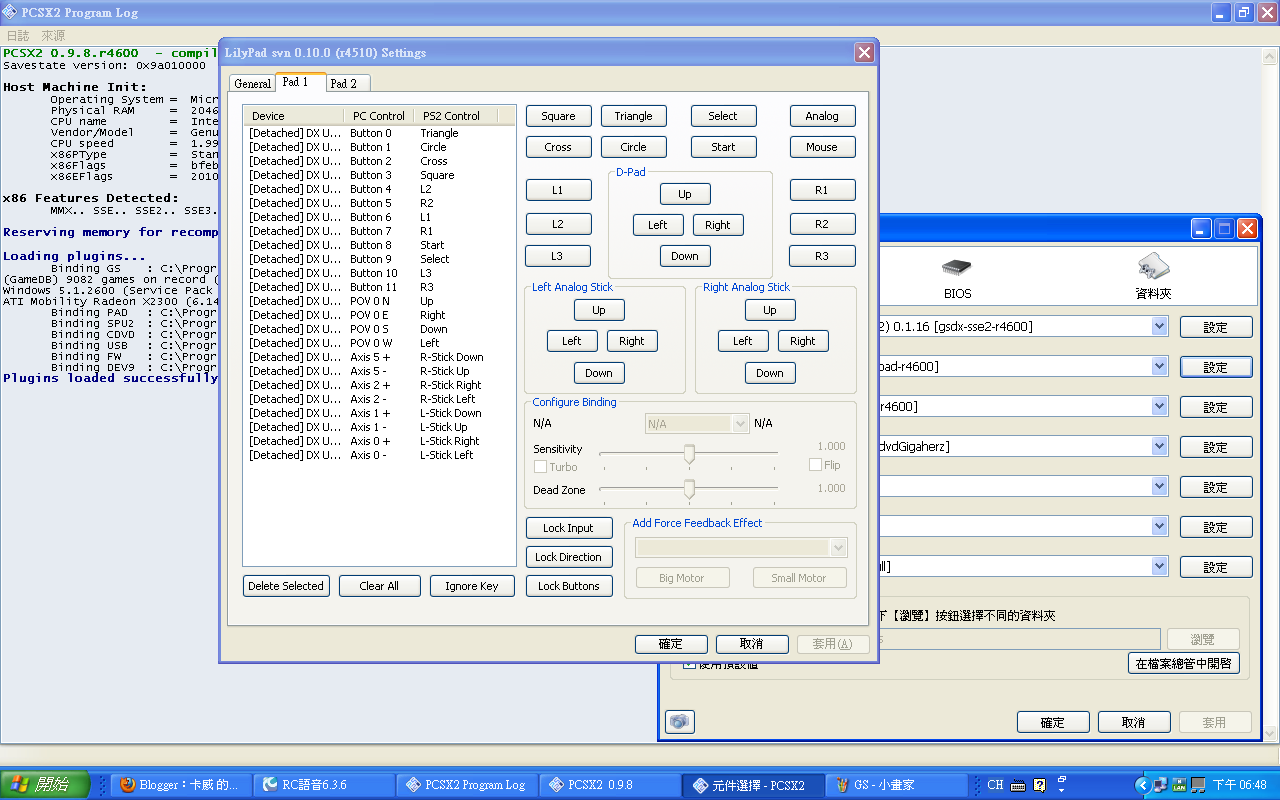Click the Delete Selected button
The height and width of the screenshot is (800, 1280).
[x=286, y=586]
